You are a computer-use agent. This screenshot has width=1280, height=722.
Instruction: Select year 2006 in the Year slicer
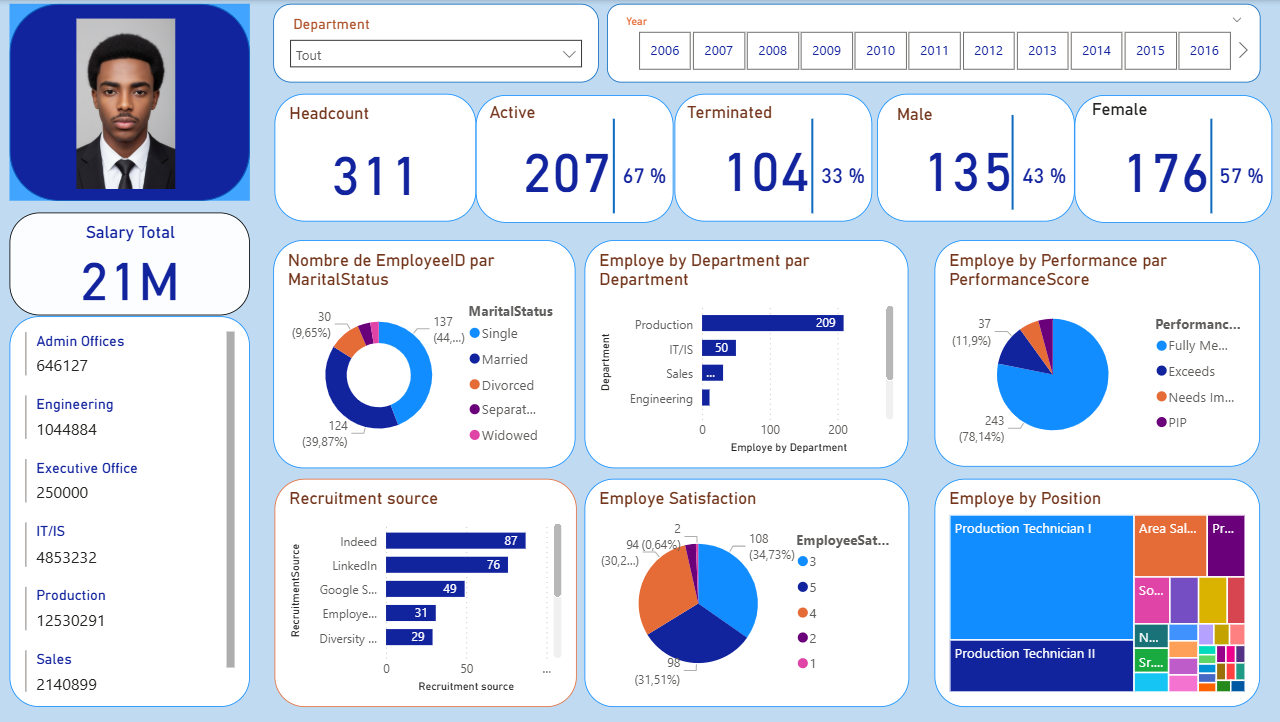click(x=665, y=50)
